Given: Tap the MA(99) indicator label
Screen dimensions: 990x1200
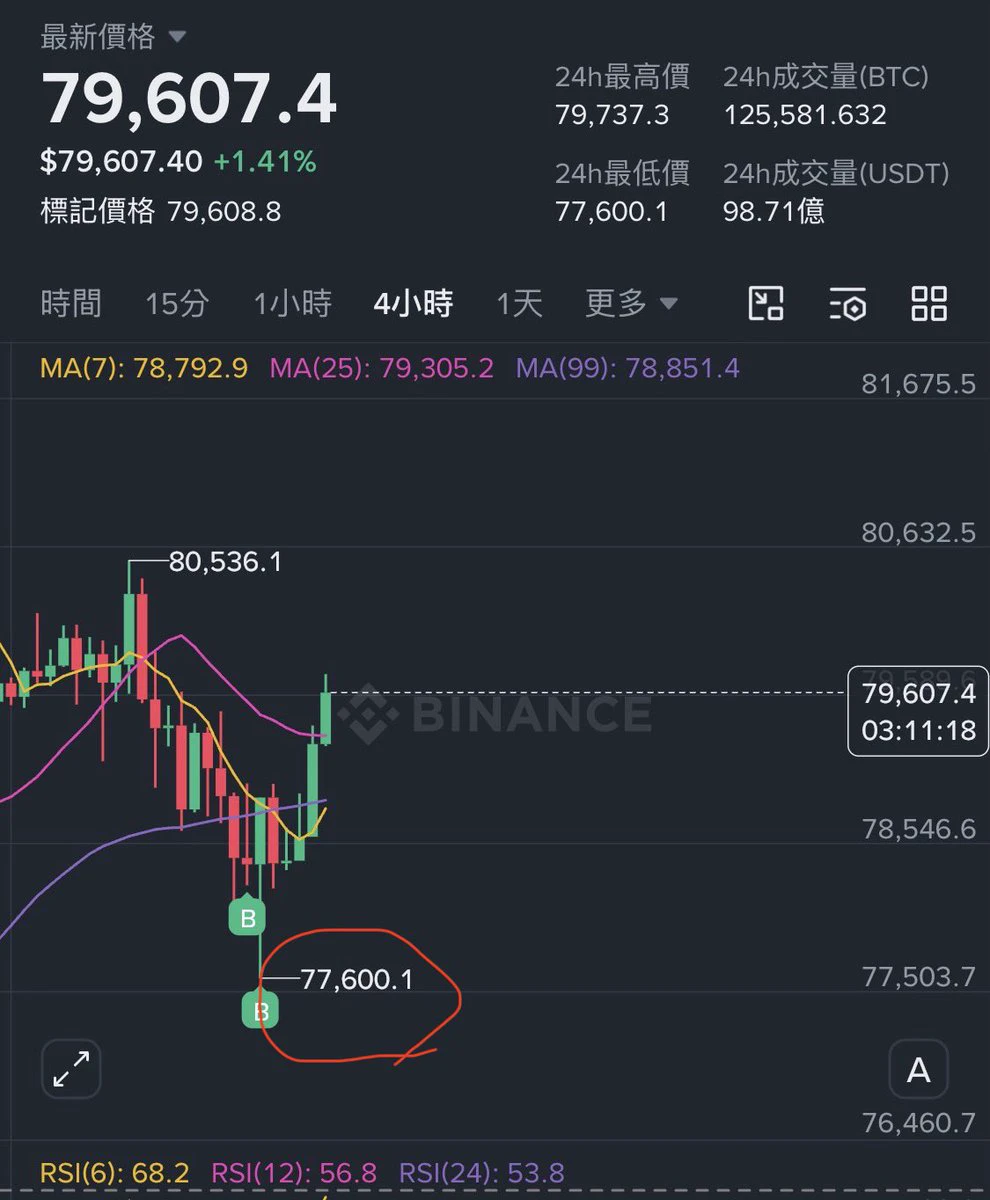Looking at the screenshot, I should [628, 368].
